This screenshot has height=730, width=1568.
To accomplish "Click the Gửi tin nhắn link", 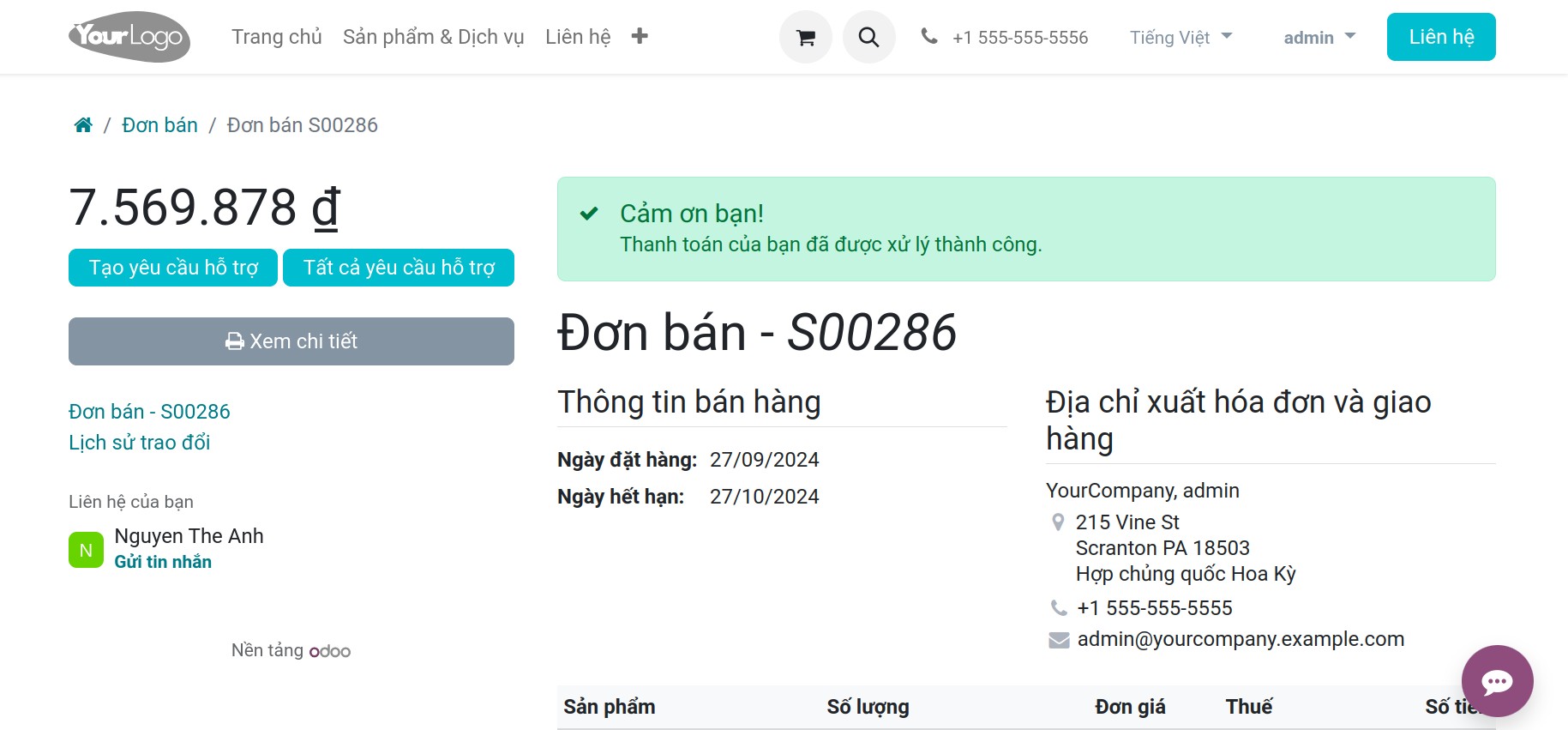I will (163, 562).
